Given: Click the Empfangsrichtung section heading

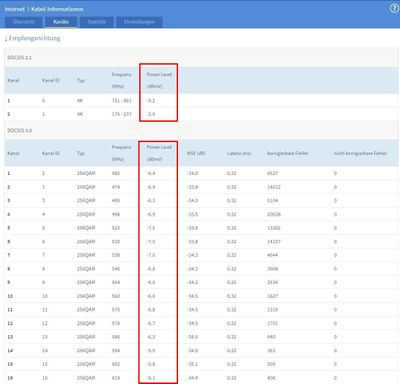Looking at the screenshot, I should [x=33, y=38].
